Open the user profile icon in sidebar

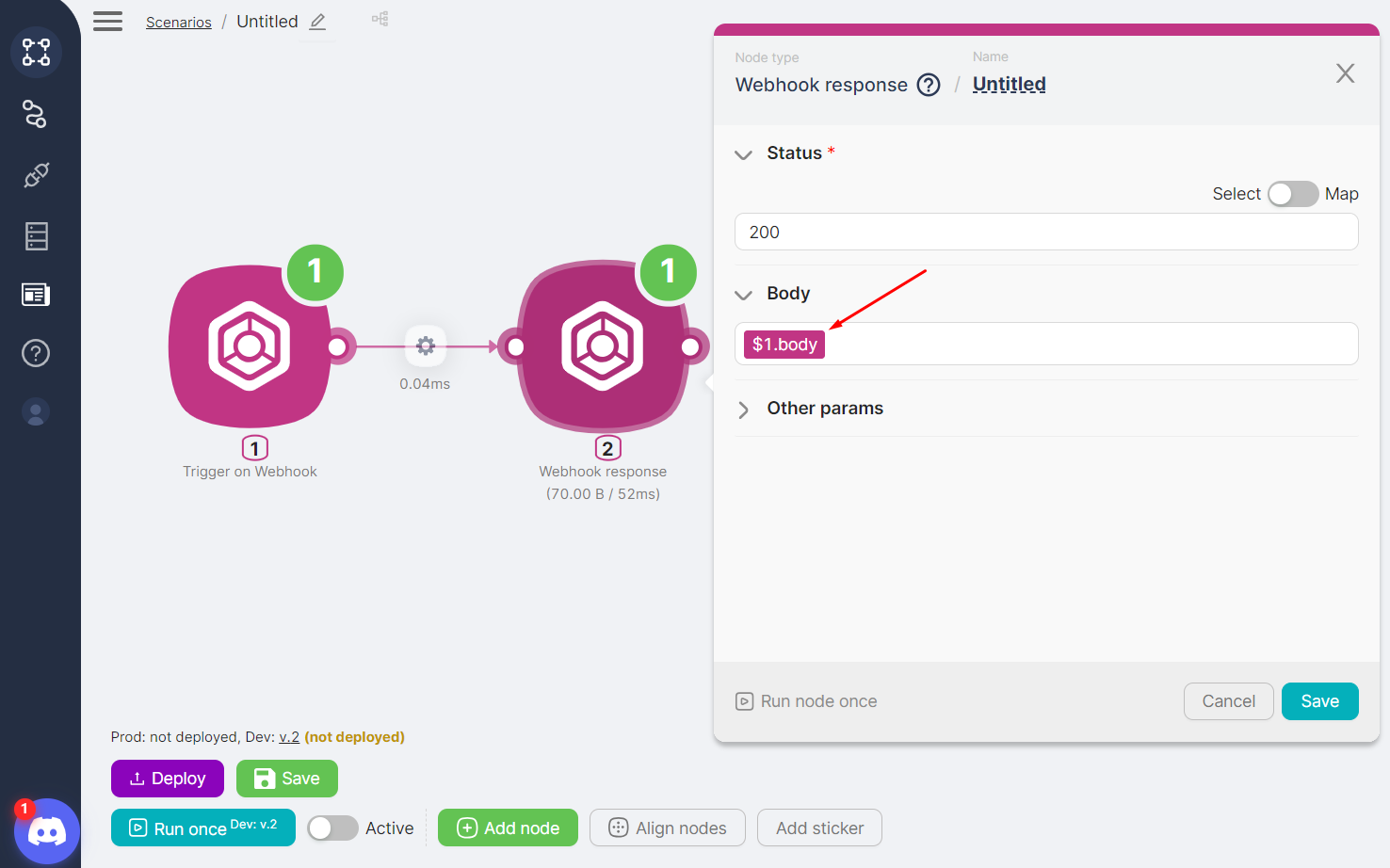(x=36, y=412)
